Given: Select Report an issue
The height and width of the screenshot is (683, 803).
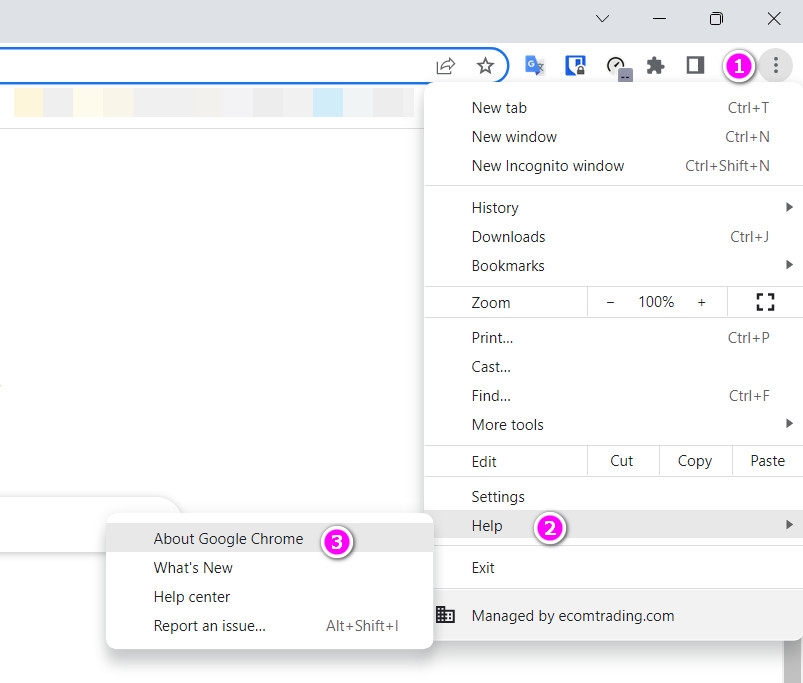Looking at the screenshot, I should click(208, 625).
